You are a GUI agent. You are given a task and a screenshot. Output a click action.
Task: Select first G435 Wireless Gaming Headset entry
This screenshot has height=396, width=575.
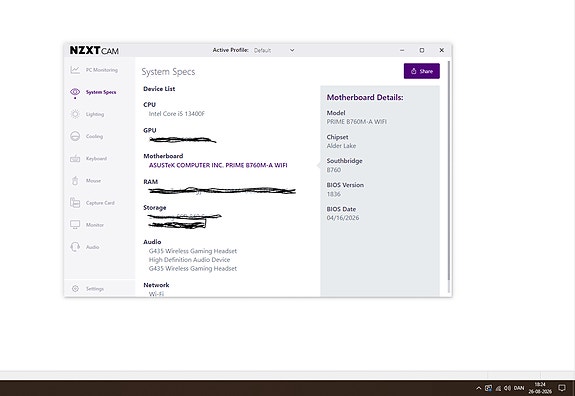click(x=193, y=251)
